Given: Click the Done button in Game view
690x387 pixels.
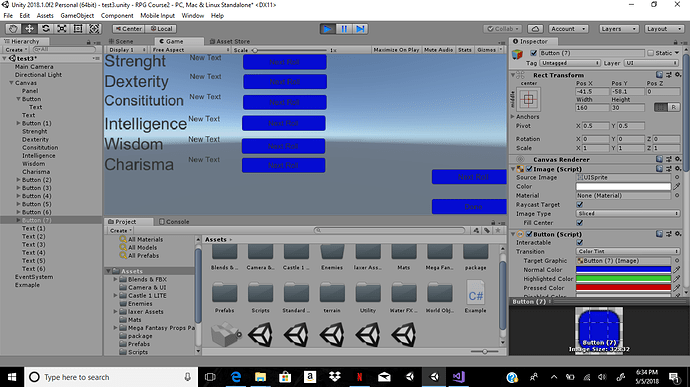Looking at the screenshot, I should (x=469, y=206).
